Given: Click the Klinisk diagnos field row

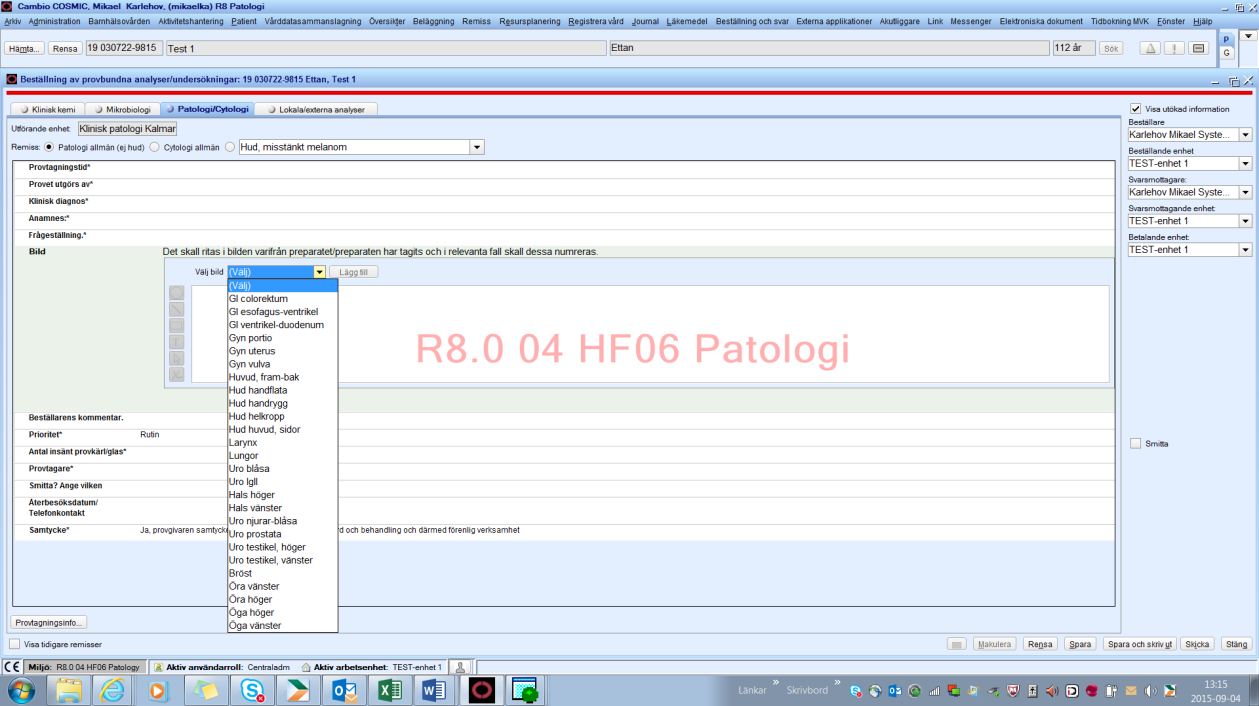Looking at the screenshot, I should click(x=564, y=202).
